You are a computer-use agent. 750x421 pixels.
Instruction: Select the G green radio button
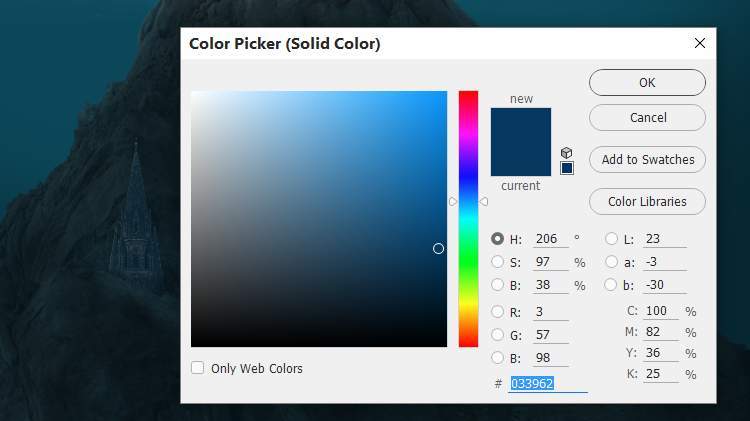coord(497,334)
